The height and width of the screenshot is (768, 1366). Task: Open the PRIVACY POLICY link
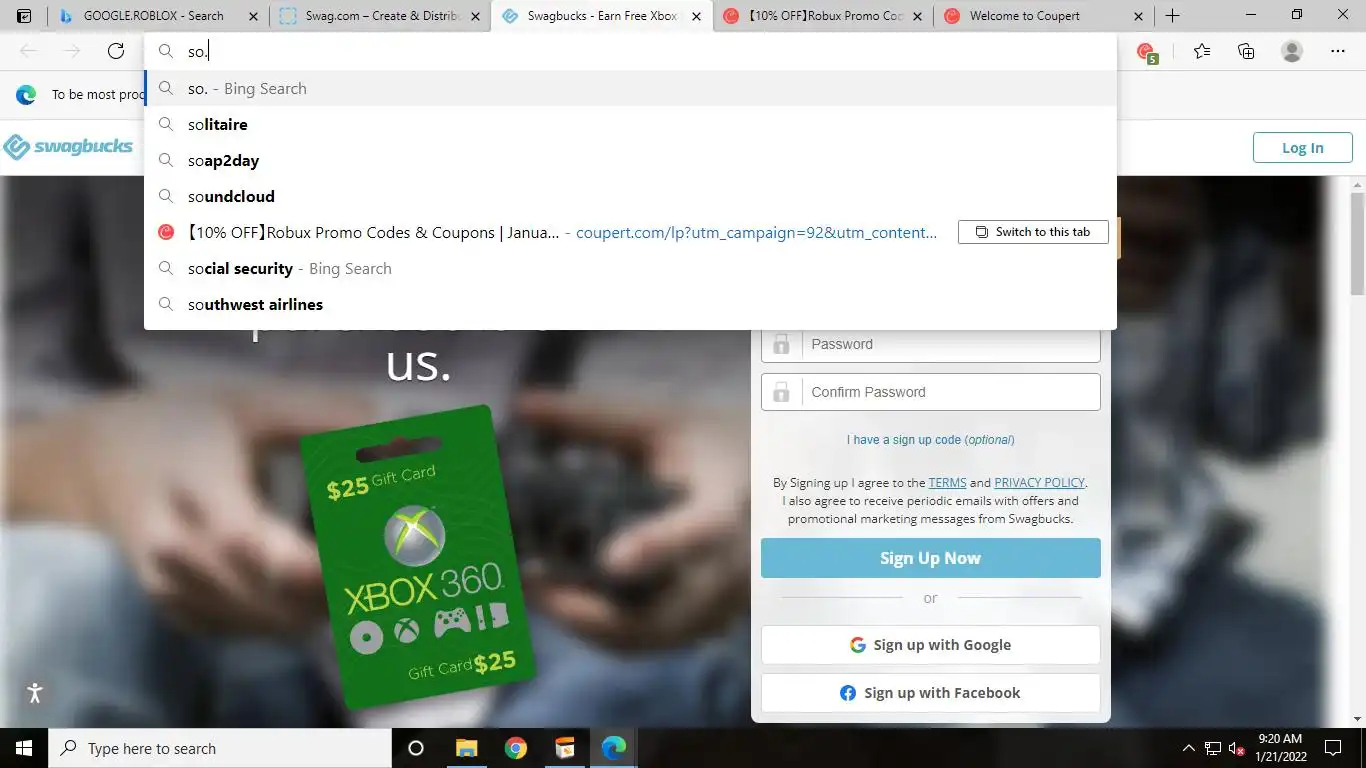coord(1039,483)
